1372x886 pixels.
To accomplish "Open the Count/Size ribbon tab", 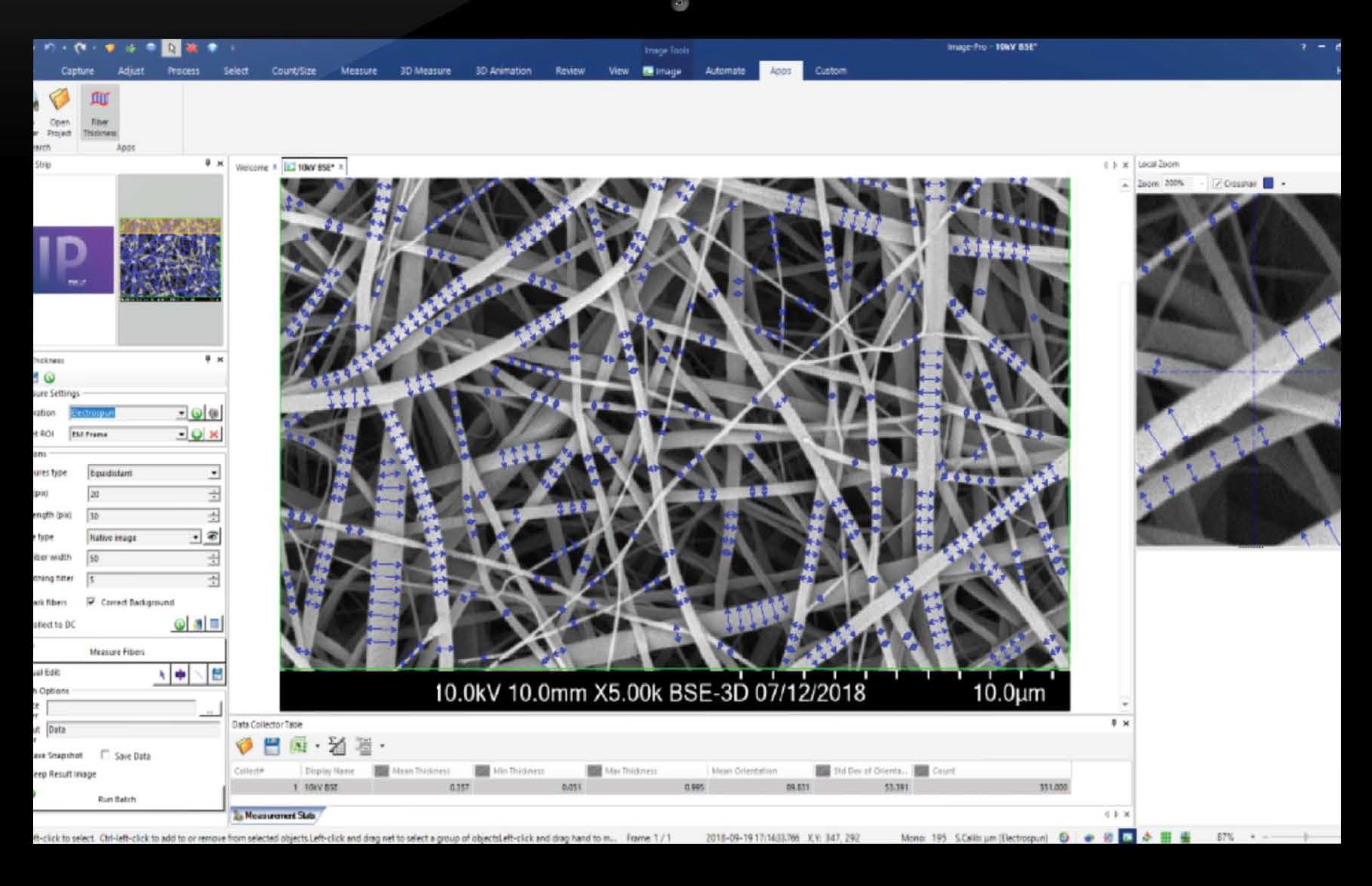I will pyautogui.click(x=294, y=71).
